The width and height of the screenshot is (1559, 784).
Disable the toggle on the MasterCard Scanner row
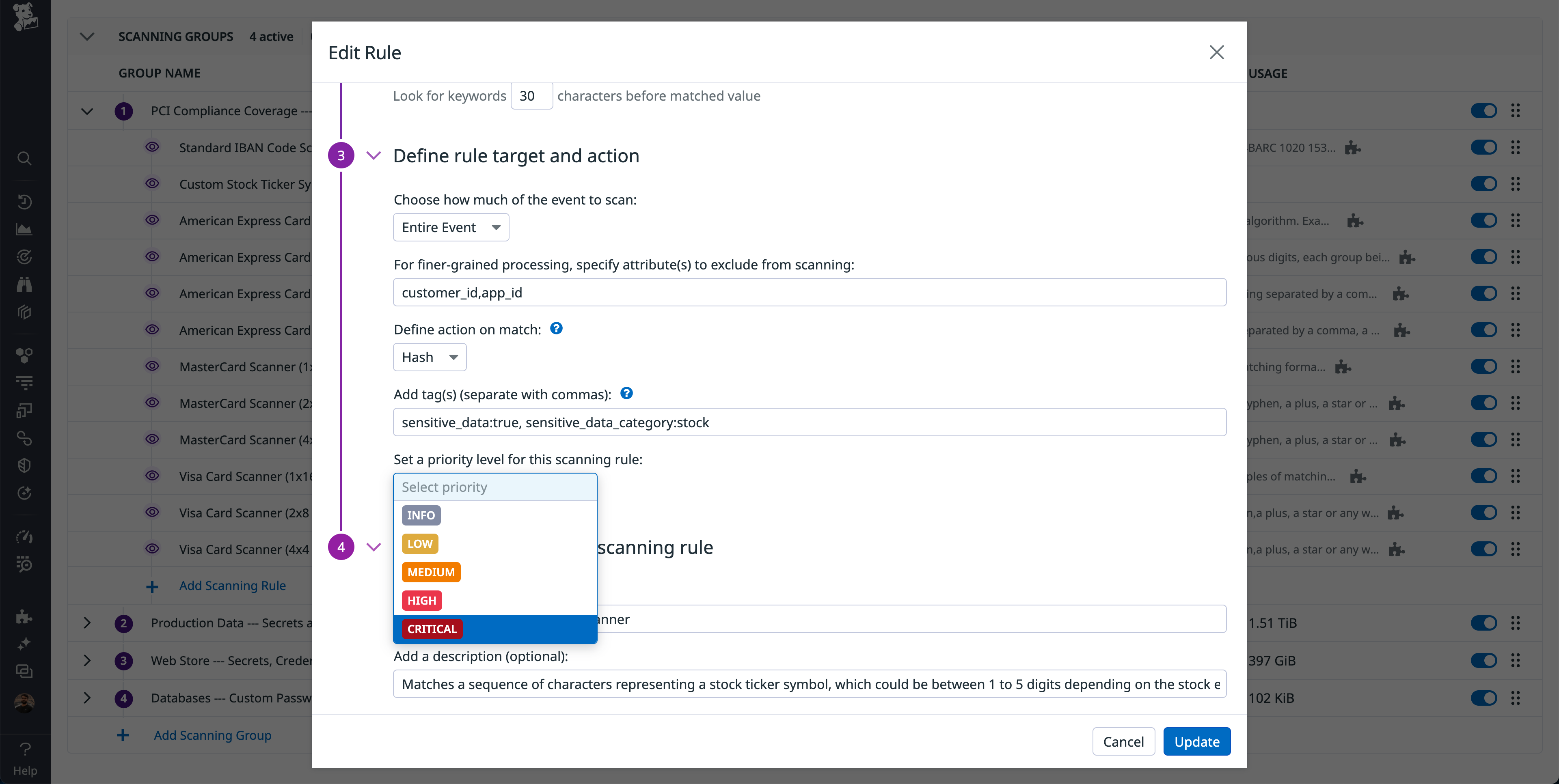pyautogui.click(x=1485, y=366)
